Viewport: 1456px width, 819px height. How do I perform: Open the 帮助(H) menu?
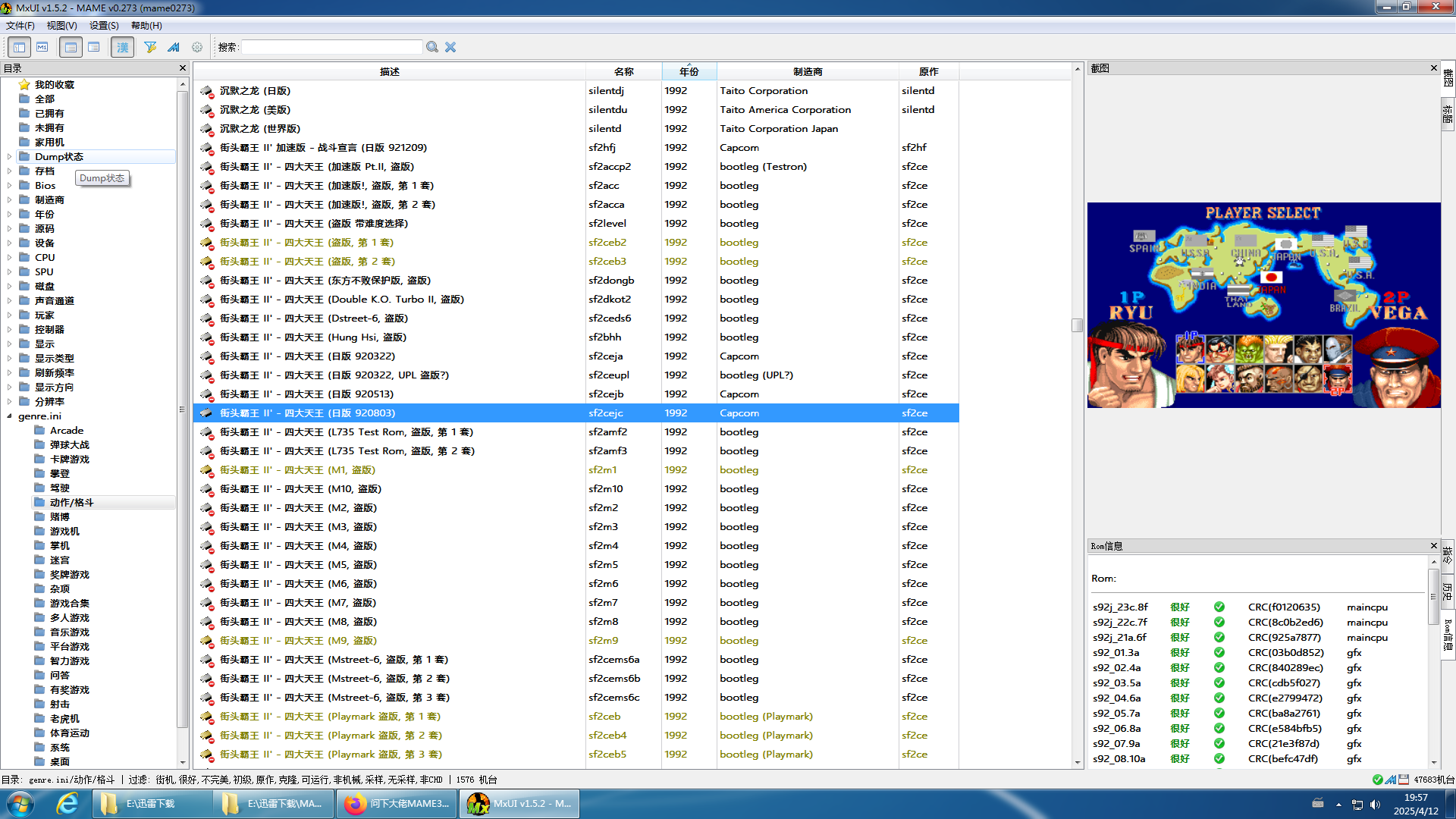146,26
